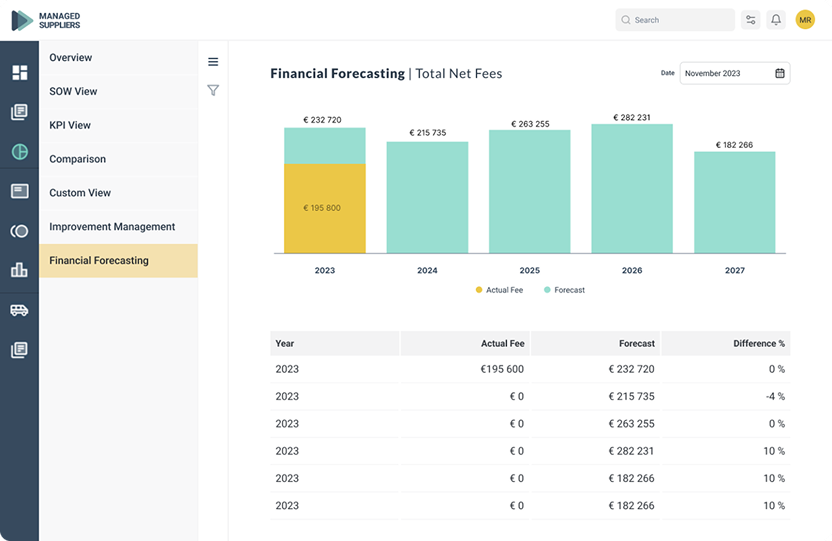The height and width of the screenshot is (541, 832).
Task: Toggle the hamburger menu icon
Action: pos(213,62)
